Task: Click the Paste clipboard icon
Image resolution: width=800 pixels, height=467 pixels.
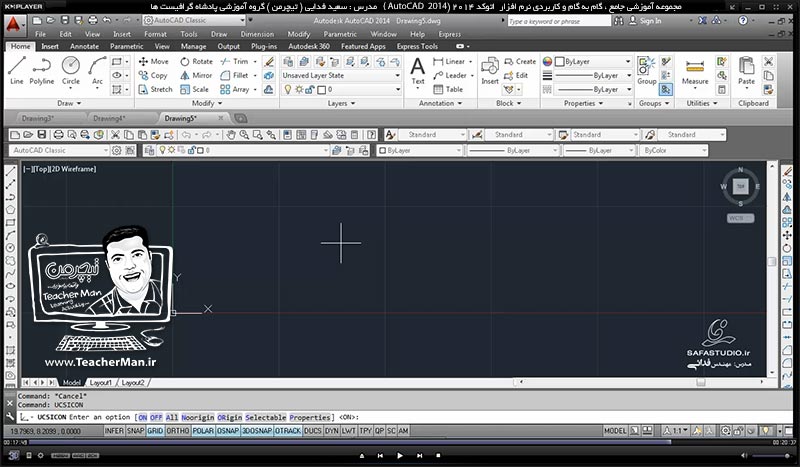Action: [x=746, y=70]
